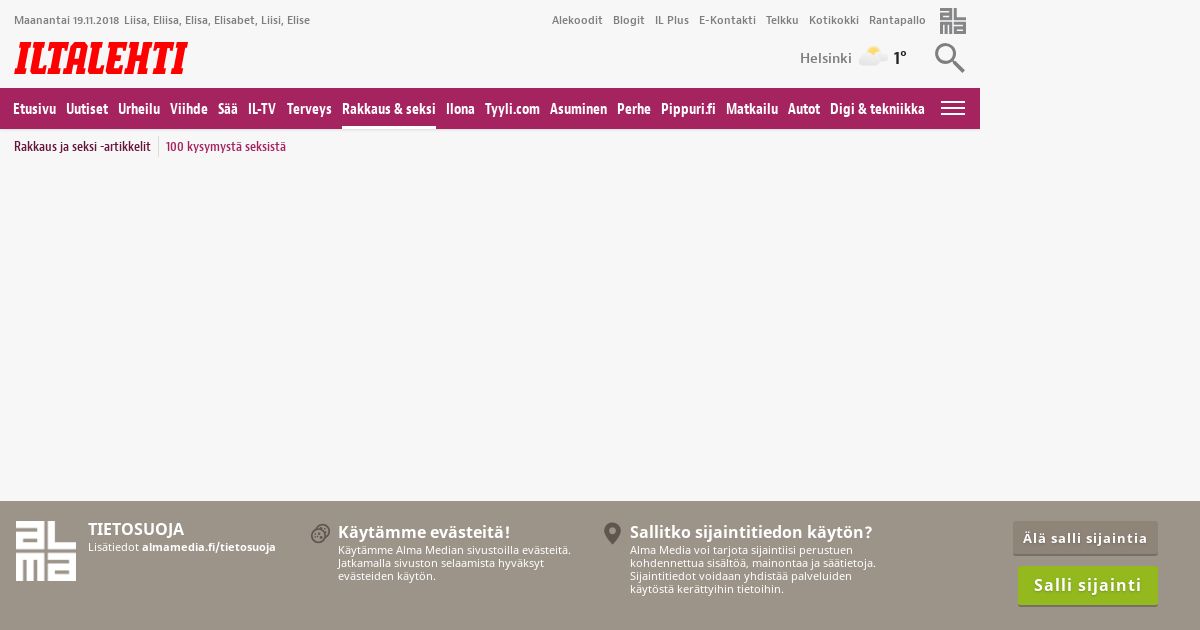Click the Alma logo in top bar
The width and height of the screenshot is (1200, 630).
(x=953, y=21)
